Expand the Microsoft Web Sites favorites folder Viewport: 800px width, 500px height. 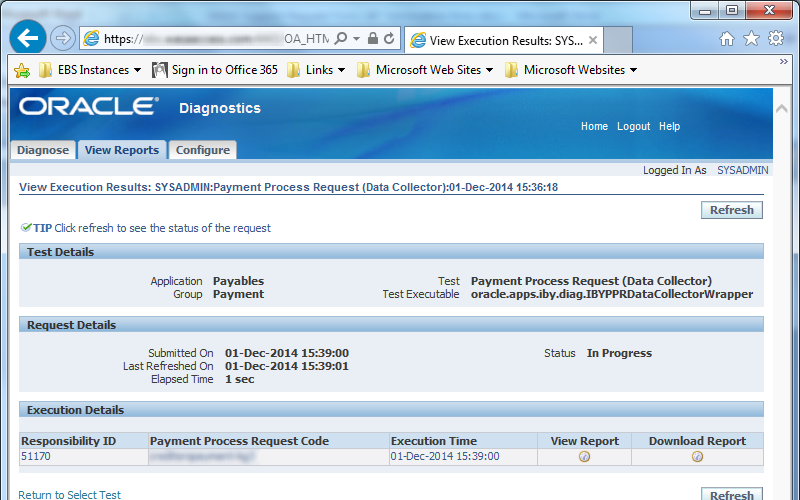[425, 70]
